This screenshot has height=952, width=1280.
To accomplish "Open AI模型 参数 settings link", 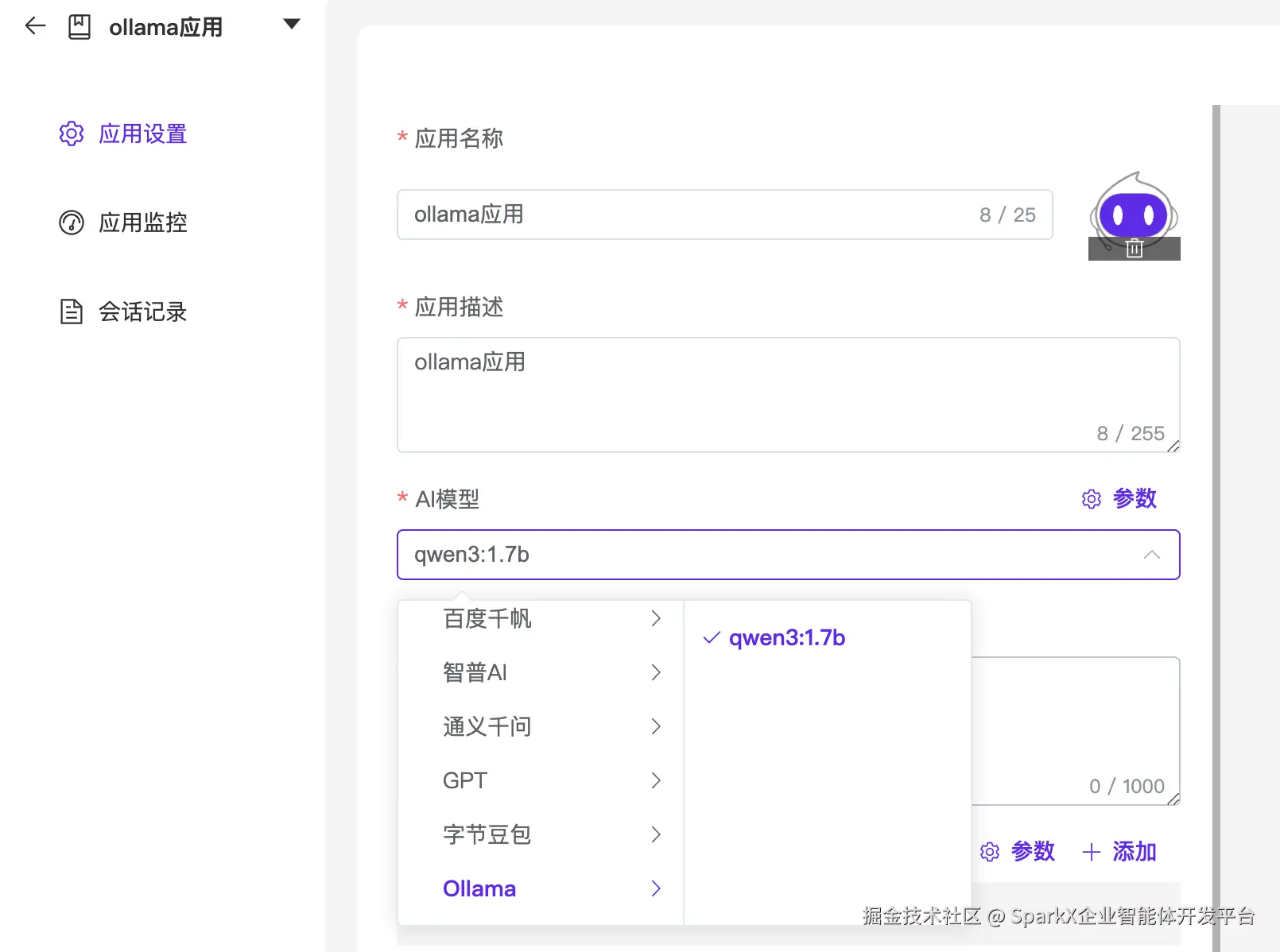I will point(1135,498).
